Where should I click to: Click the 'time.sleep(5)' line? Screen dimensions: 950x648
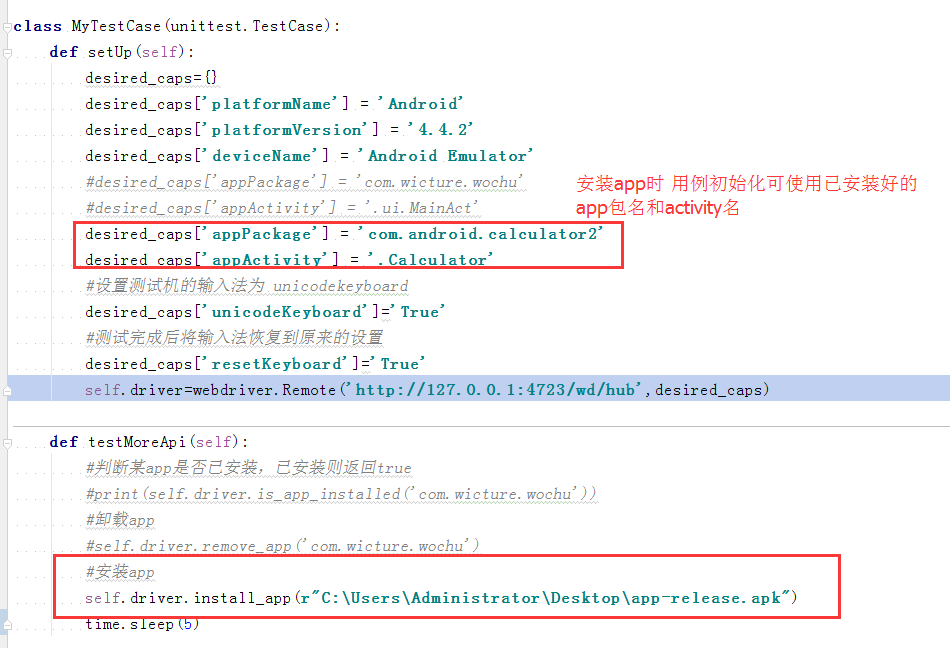pos(142,624)
